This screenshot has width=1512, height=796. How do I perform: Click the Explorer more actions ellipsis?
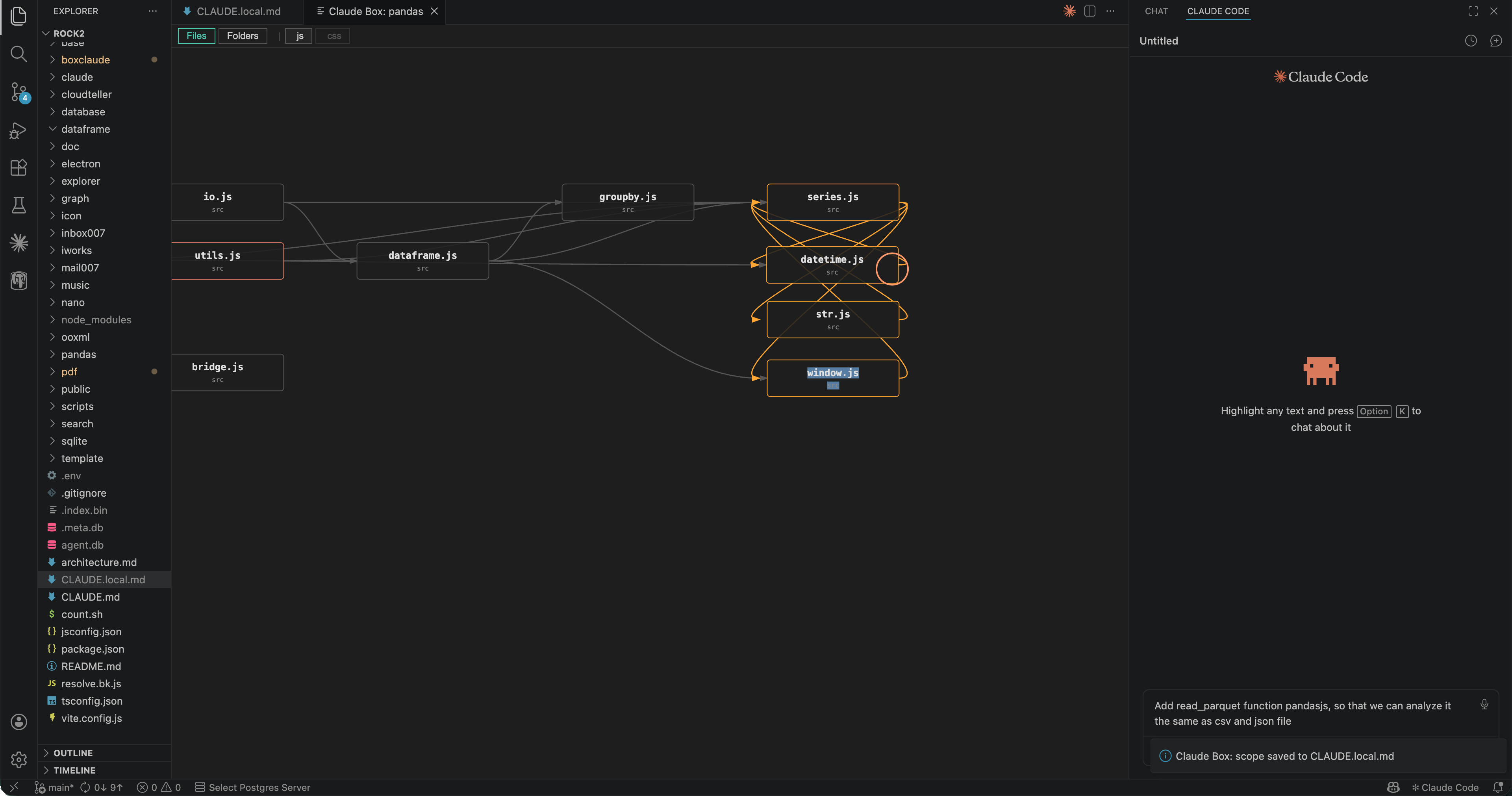153,11
